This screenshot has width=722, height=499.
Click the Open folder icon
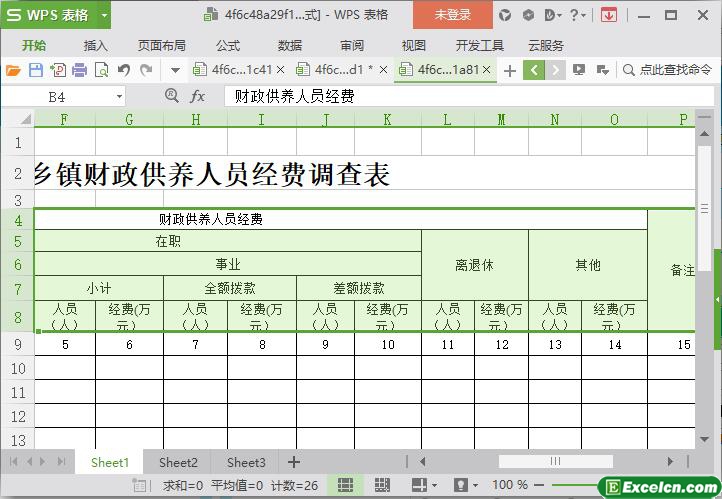pos(13,70)
